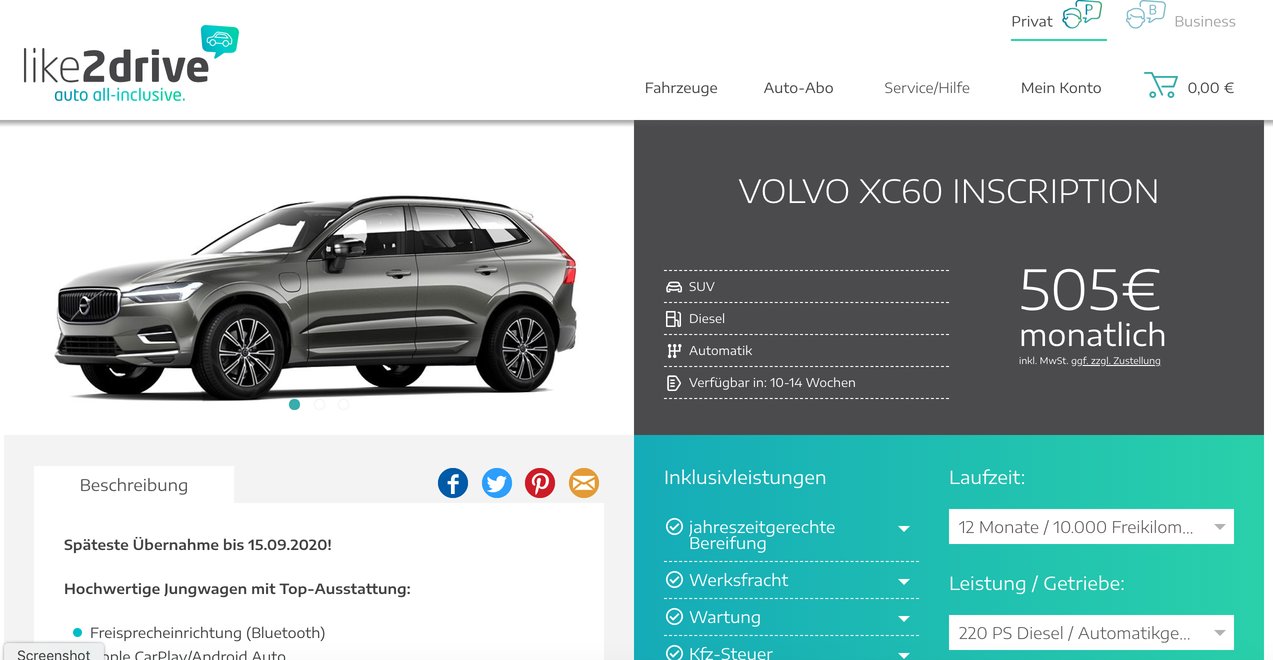This screenshot has height=660, width=1273.
Task: Click the Privat customer icon
Action: (1081, 15)
